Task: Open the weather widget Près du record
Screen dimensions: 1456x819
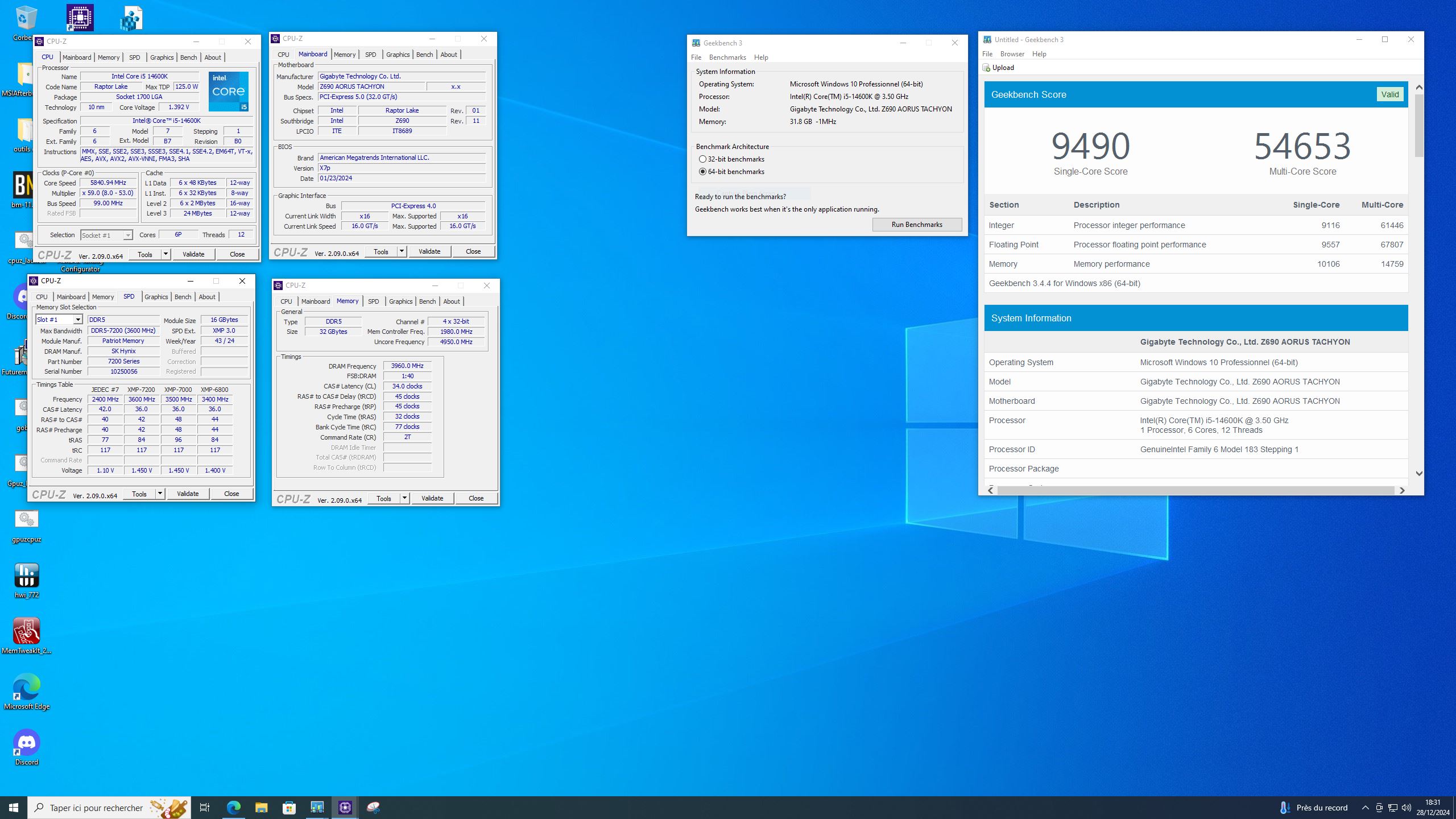Action: pos(1314,808)
